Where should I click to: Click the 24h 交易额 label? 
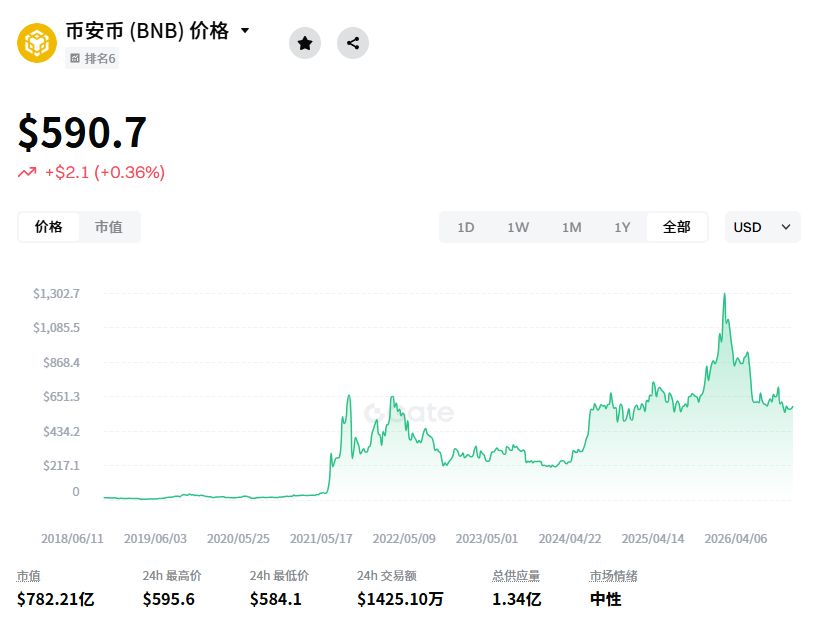coord(387,576)
